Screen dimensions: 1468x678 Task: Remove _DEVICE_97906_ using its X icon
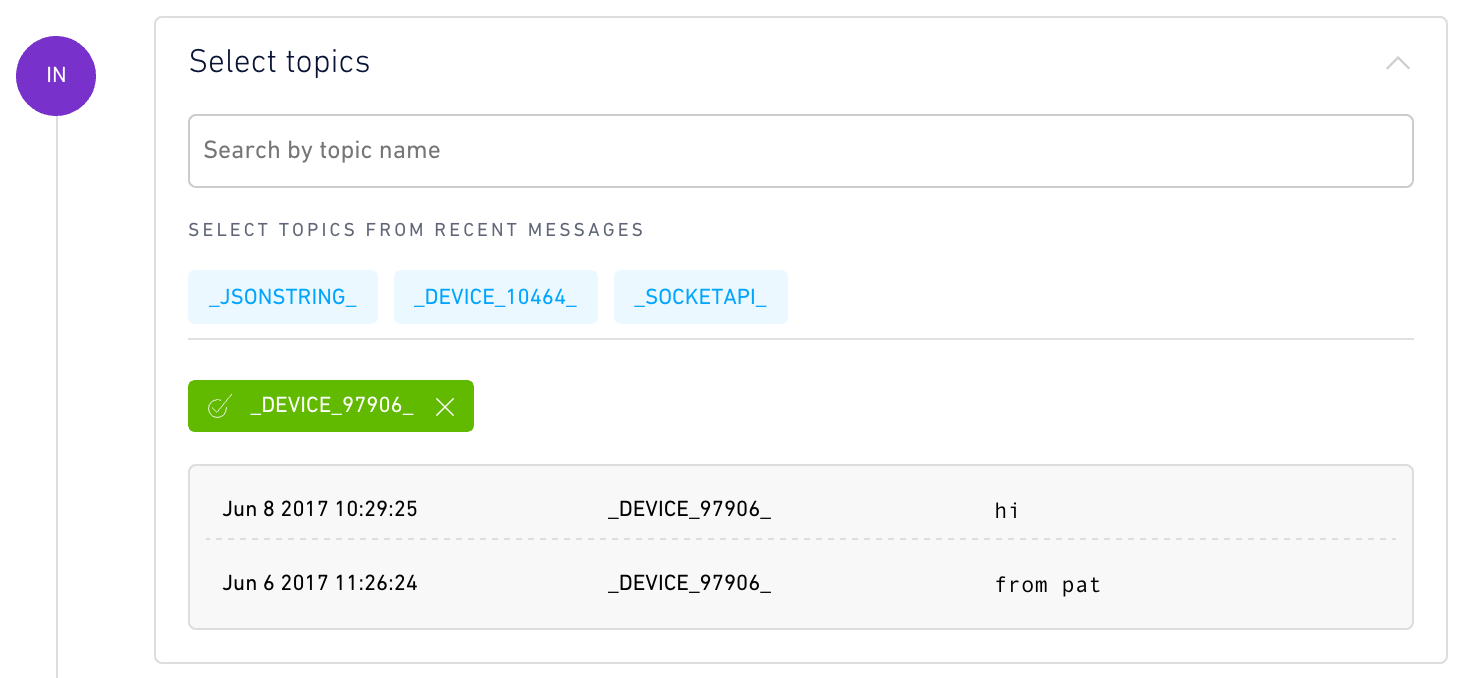coord(446,406)
